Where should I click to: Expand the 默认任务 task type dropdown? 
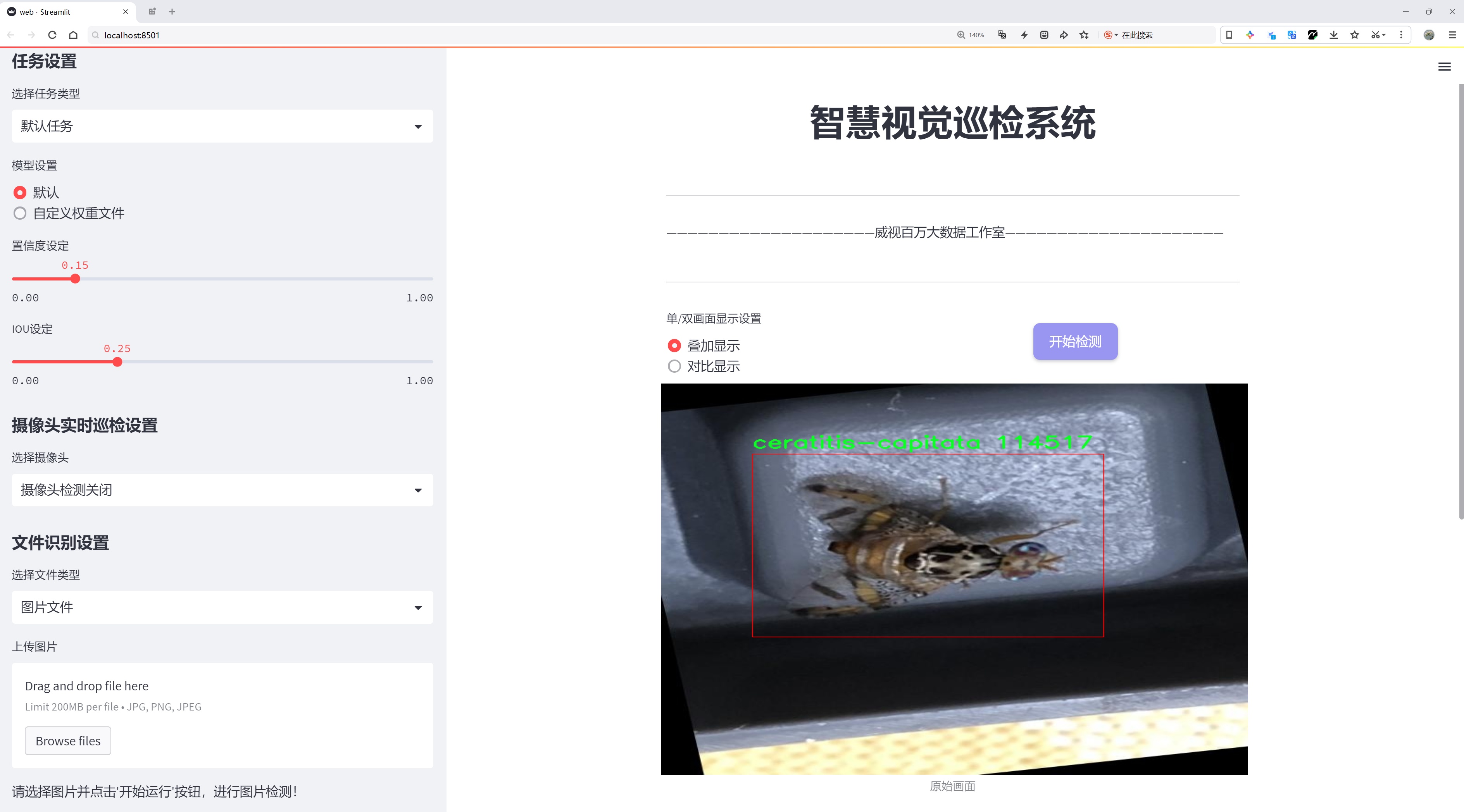222,126
